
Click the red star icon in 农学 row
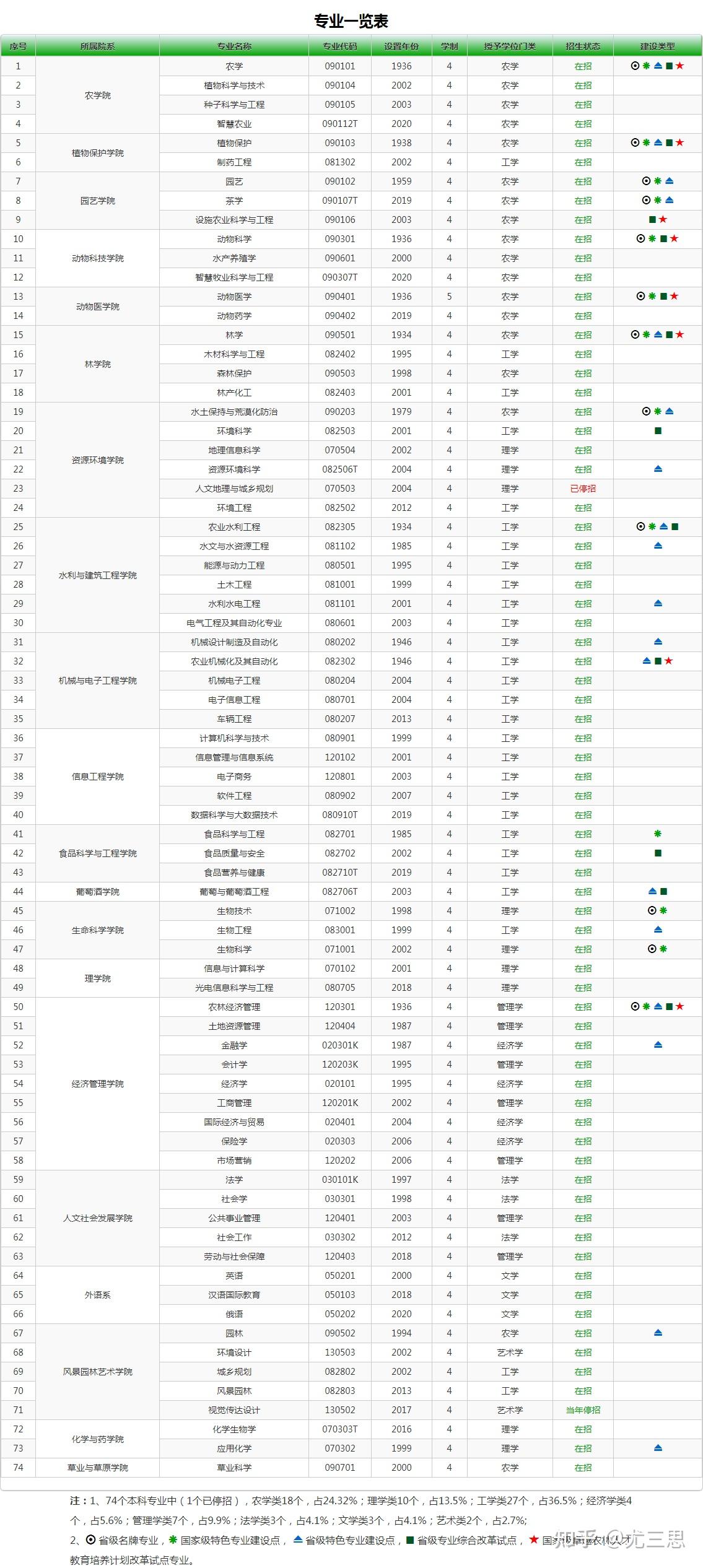point(680,66)
